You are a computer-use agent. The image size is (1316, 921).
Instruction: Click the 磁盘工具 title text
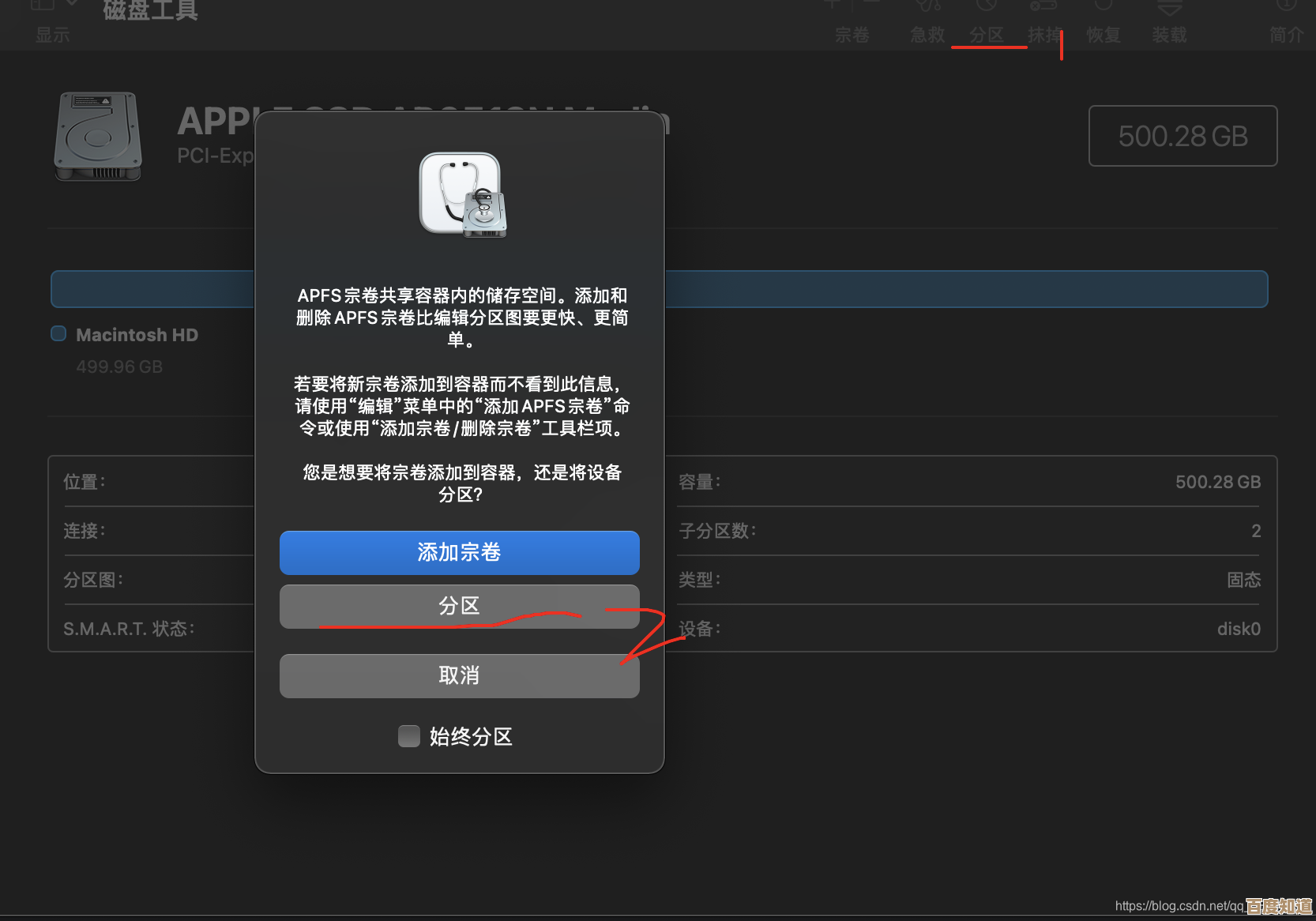(150, 10)
